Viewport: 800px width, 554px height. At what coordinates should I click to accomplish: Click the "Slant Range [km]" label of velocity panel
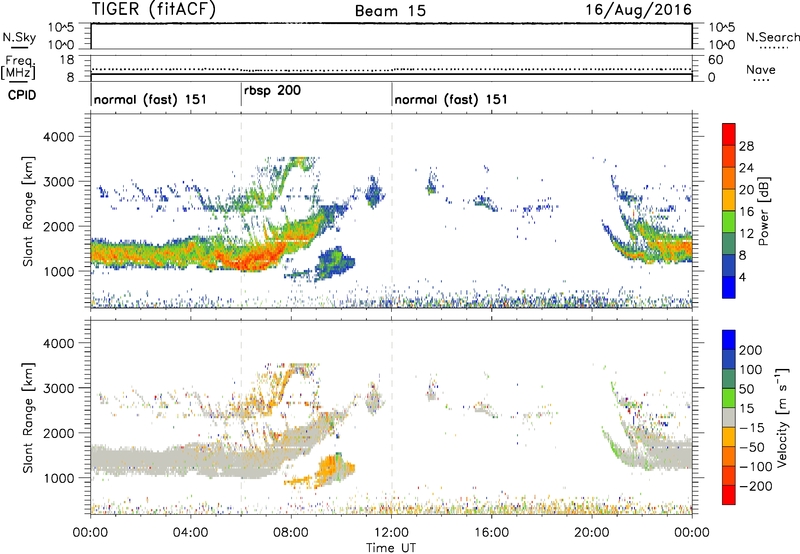click(28, 417)
